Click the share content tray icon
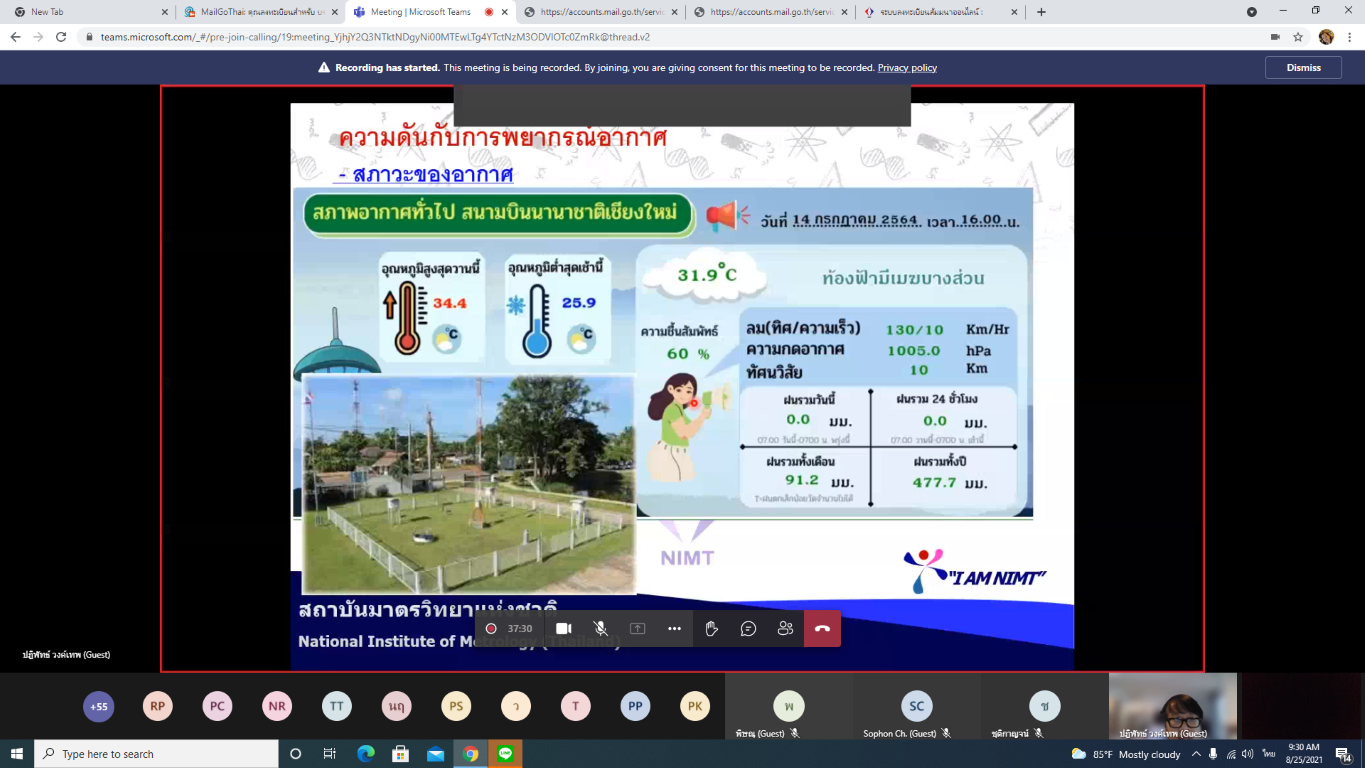Viewport: 1365px width, 768px height. tap(637, 628)
